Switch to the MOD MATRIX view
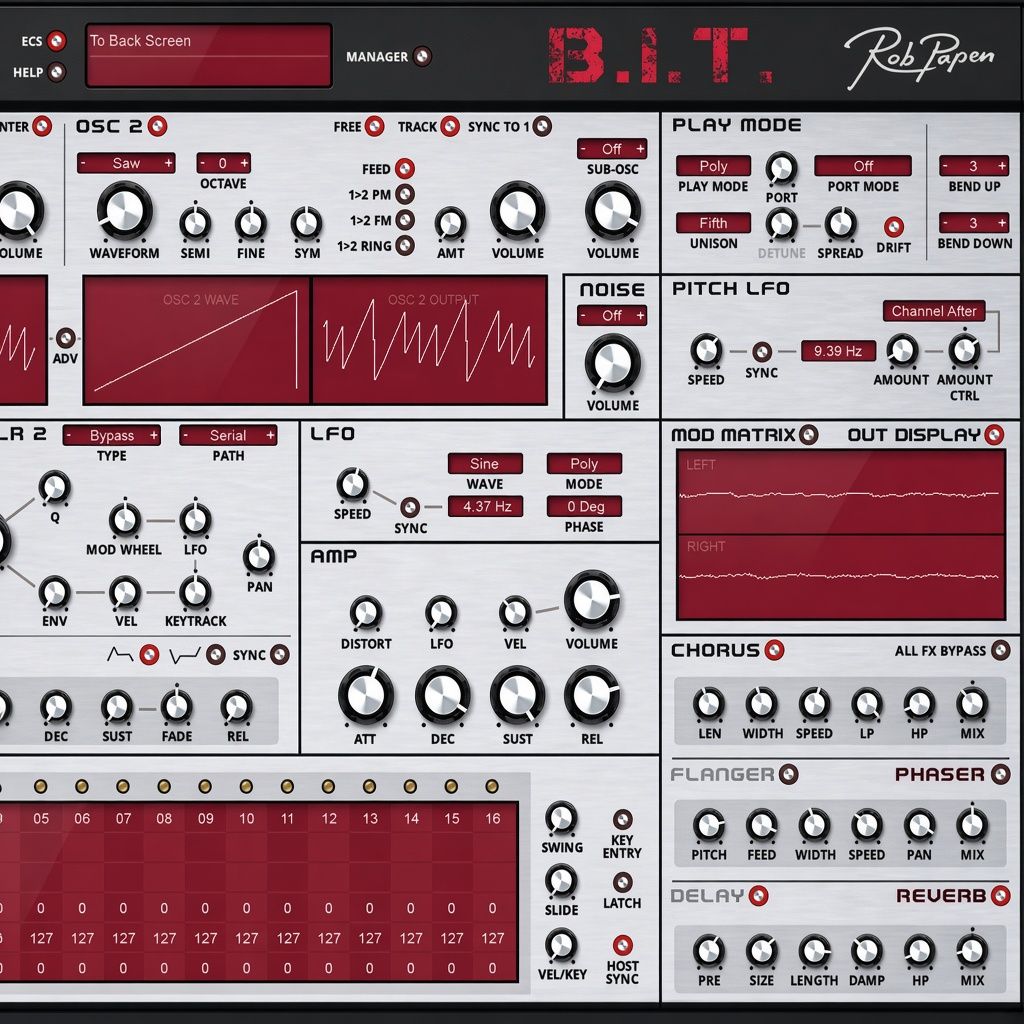The height and width of the screenshot is (1024, 1024). (x=808, y=434)
